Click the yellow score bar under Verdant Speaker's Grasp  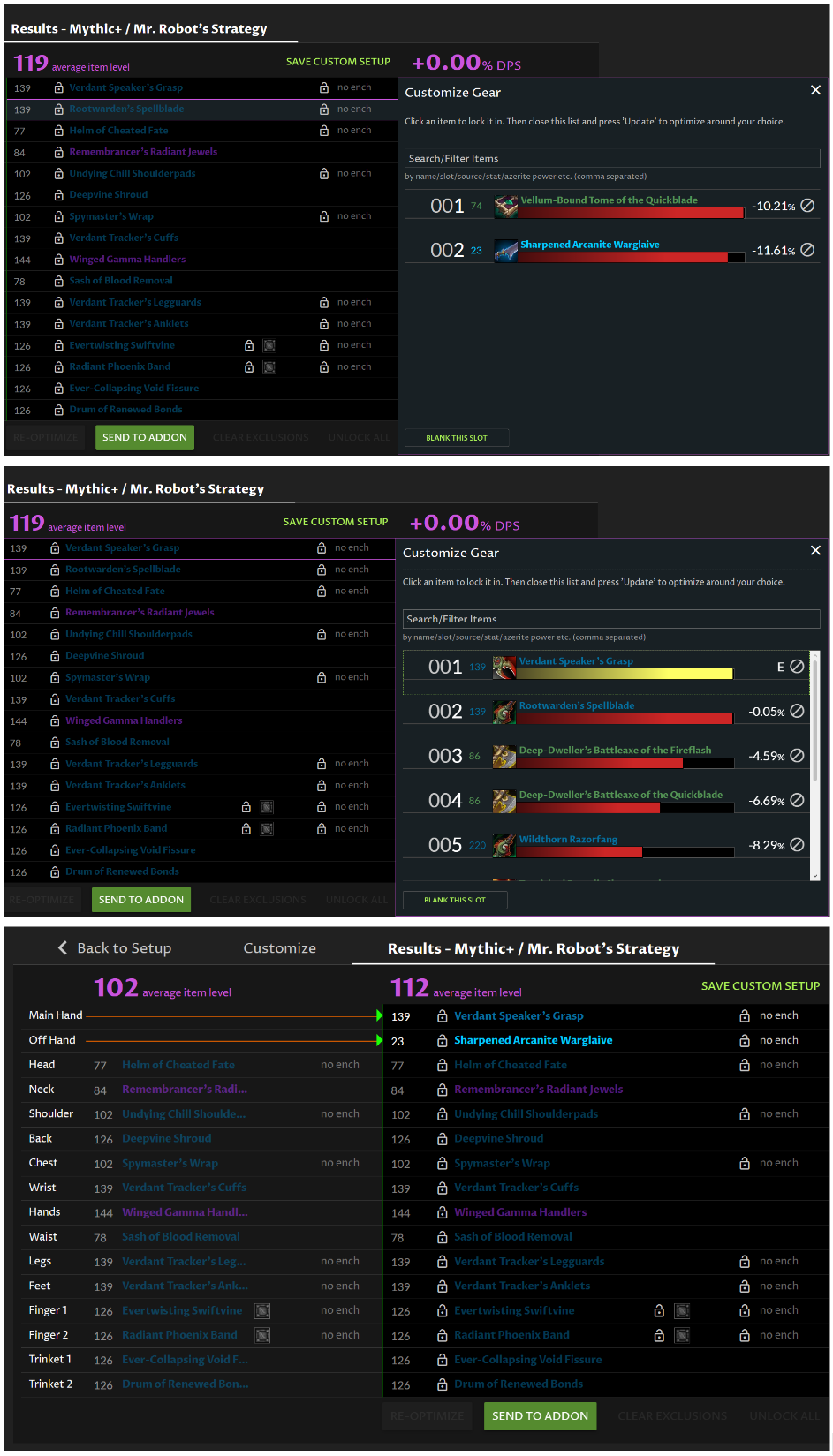(x=625, y=674)
